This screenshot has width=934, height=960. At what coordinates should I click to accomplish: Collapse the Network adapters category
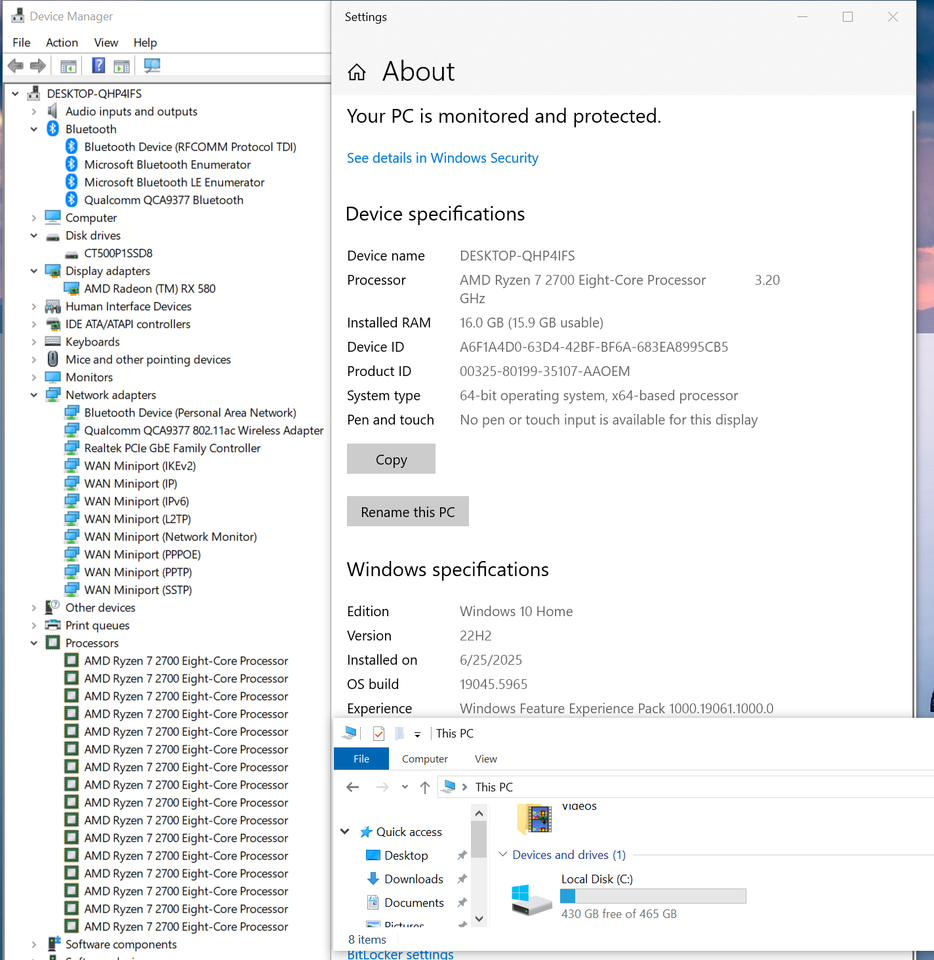pyautogui.click(x=33, y=394)
